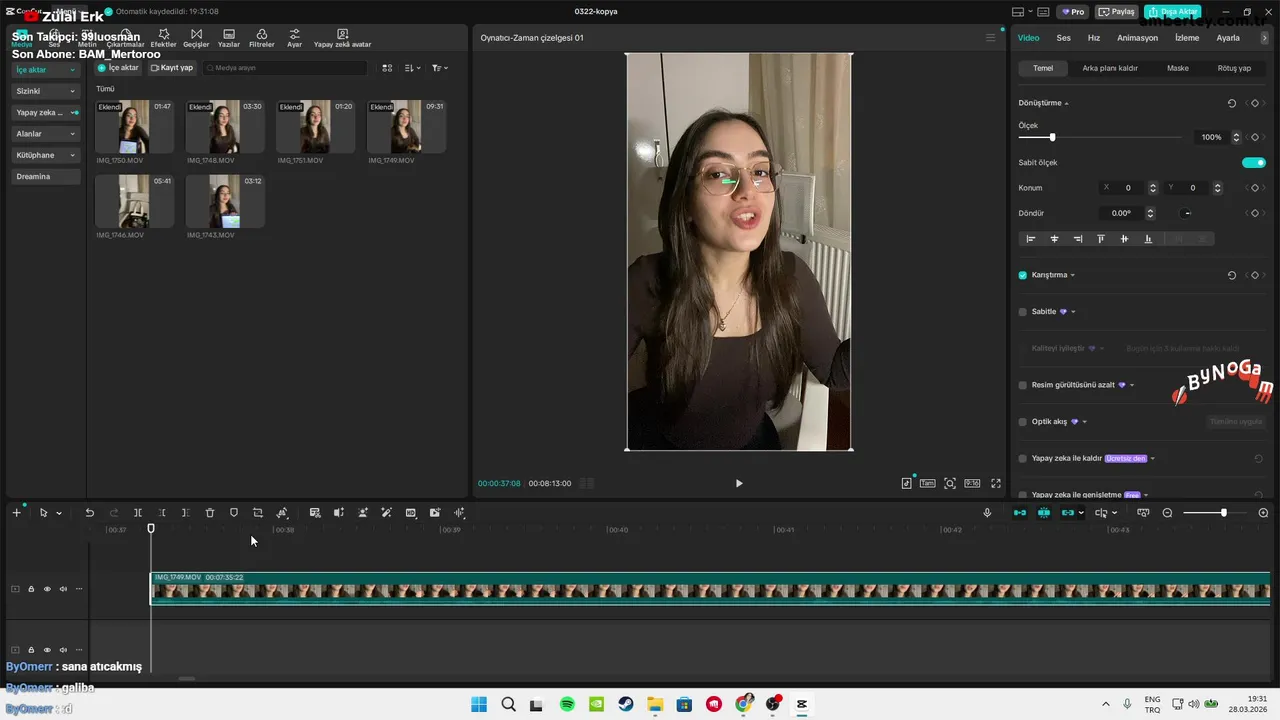Image resolution: width=1280 pixels, height=720 pixels.
Task: Open Yapay zekâ avatar panel
Action: pos(342,38)
